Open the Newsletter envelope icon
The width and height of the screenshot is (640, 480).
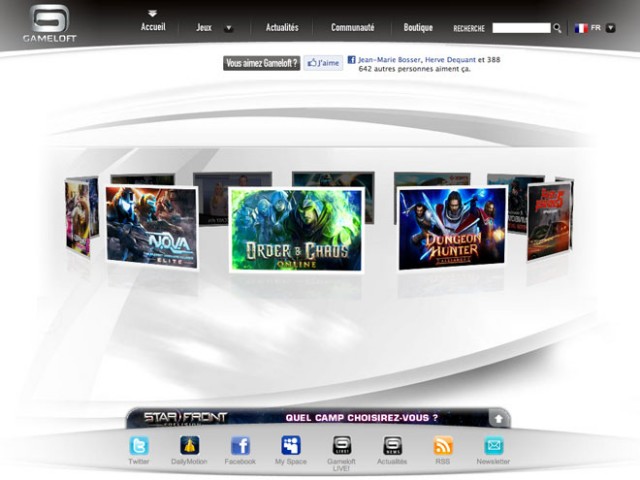pos(493,445)
